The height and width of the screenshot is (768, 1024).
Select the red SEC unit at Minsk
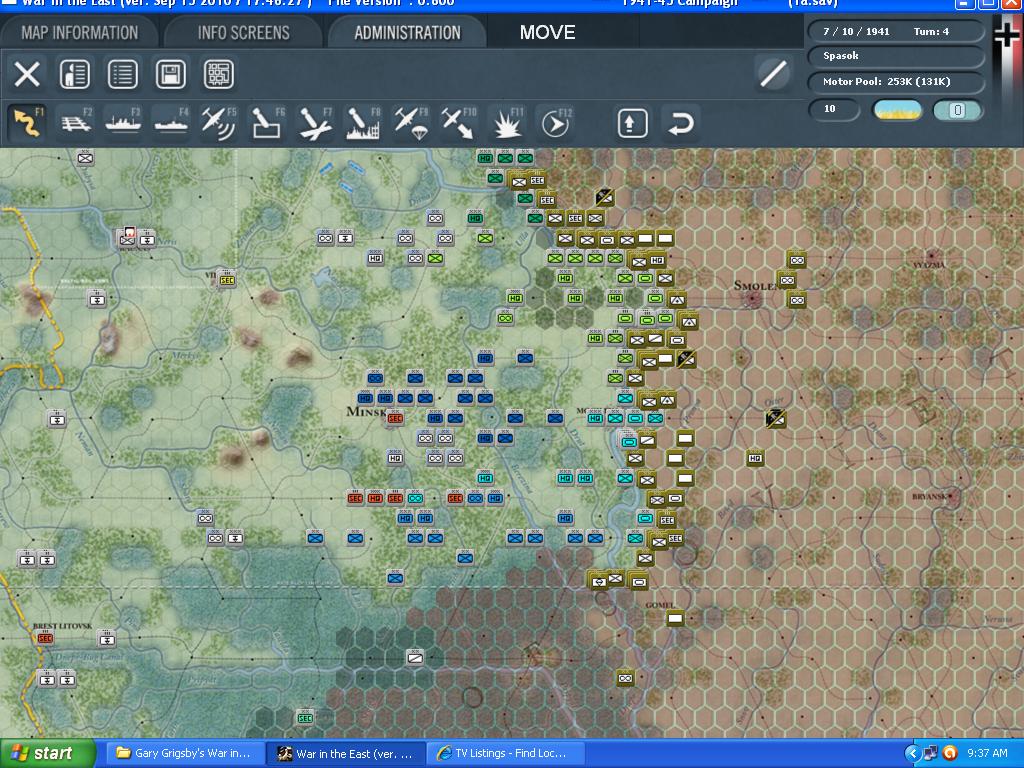point(395,418)
